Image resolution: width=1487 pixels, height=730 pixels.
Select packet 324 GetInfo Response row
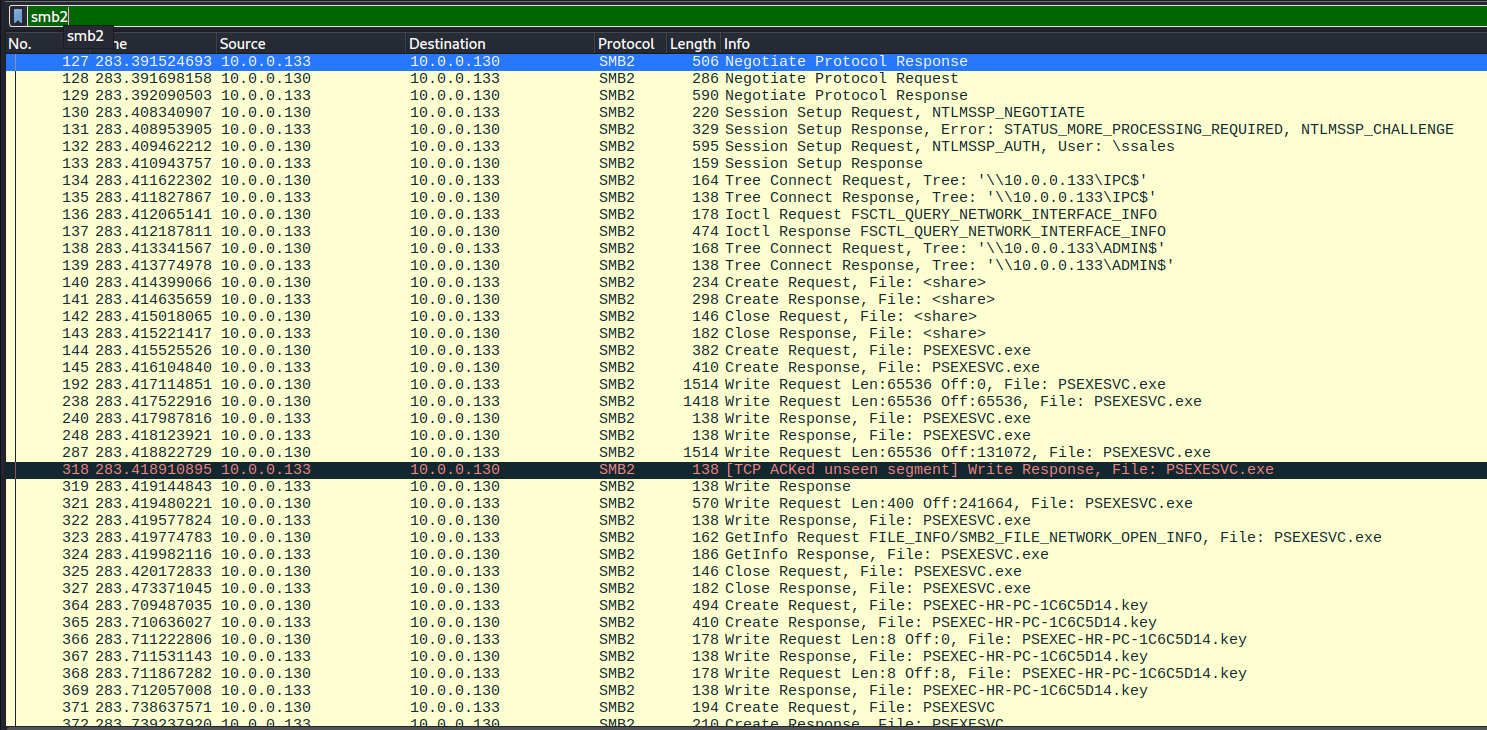745,554
